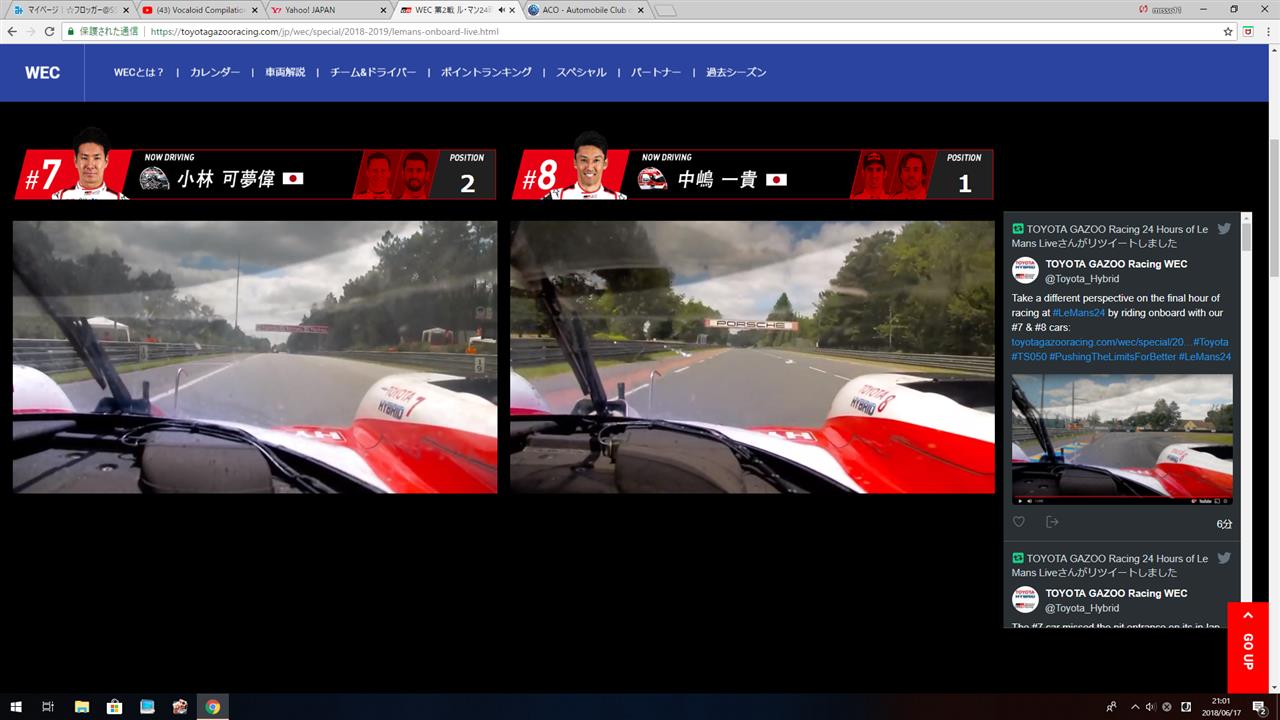
Task: Open File Explorer from the taskbar
Action: 81,707
